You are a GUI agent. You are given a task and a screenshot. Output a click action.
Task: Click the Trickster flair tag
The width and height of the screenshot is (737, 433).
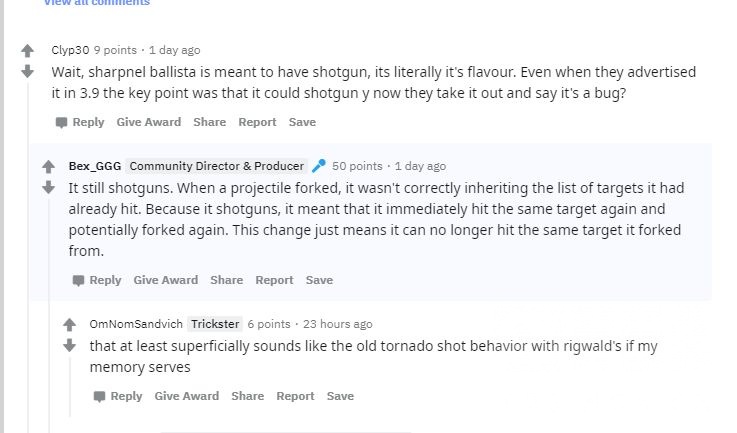tap(215, 324)
